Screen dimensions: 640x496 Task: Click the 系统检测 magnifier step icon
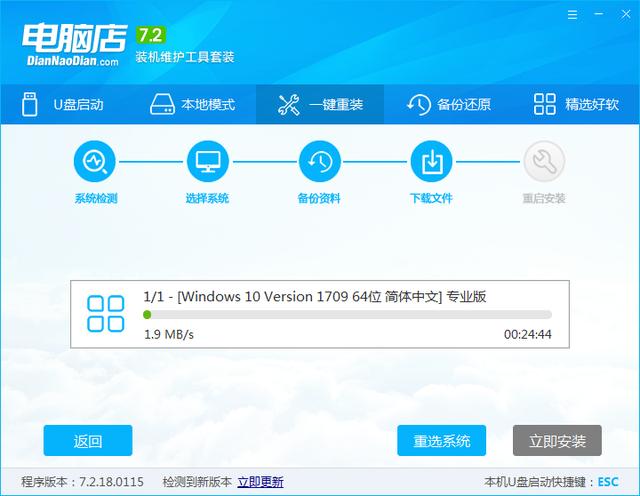pyautogui.click(x=95, y=161)
